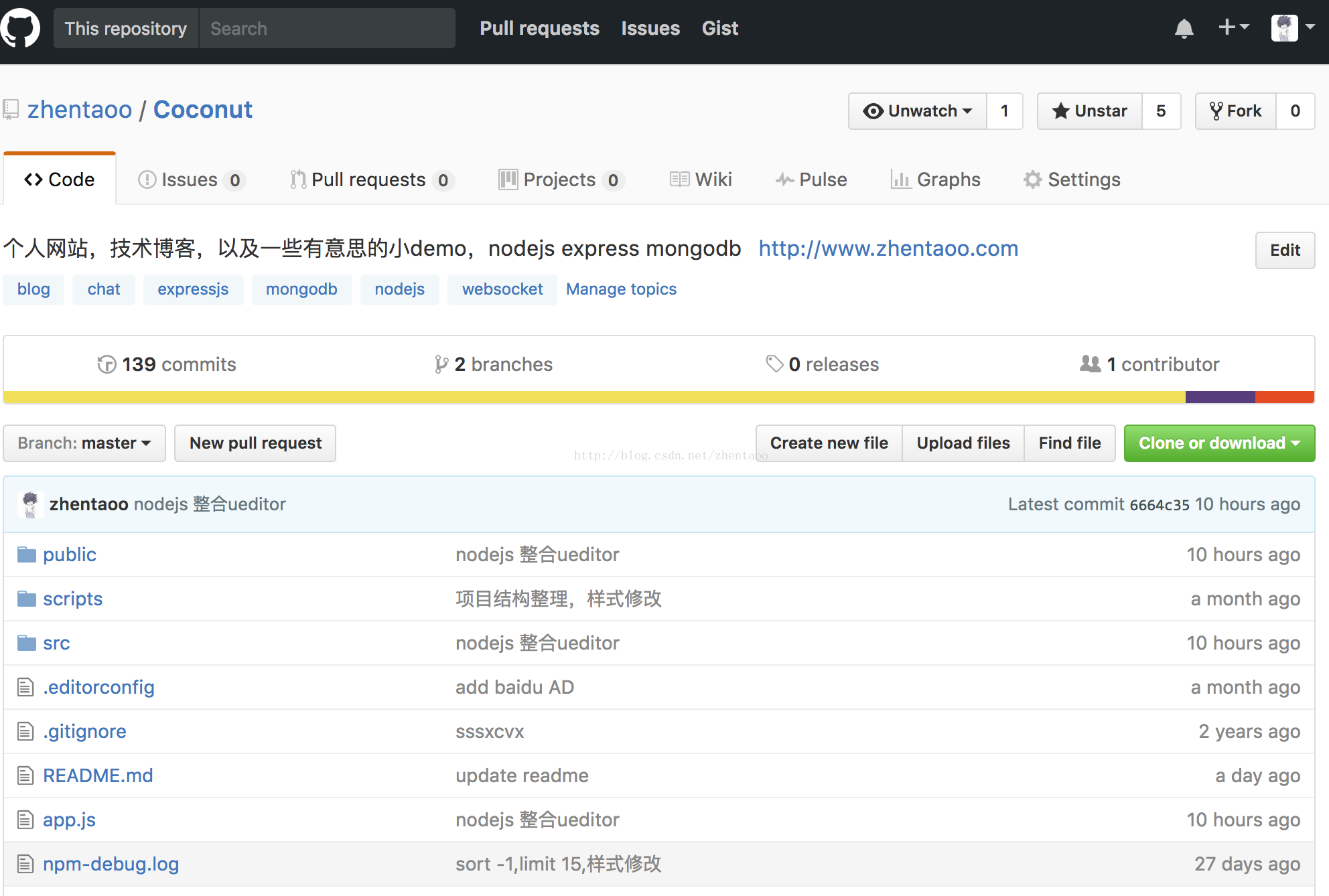Image resolution: width=1329 pixels, height=896 pixels.
Task: Click the yellow language bar segment
Action: [595, 397]
